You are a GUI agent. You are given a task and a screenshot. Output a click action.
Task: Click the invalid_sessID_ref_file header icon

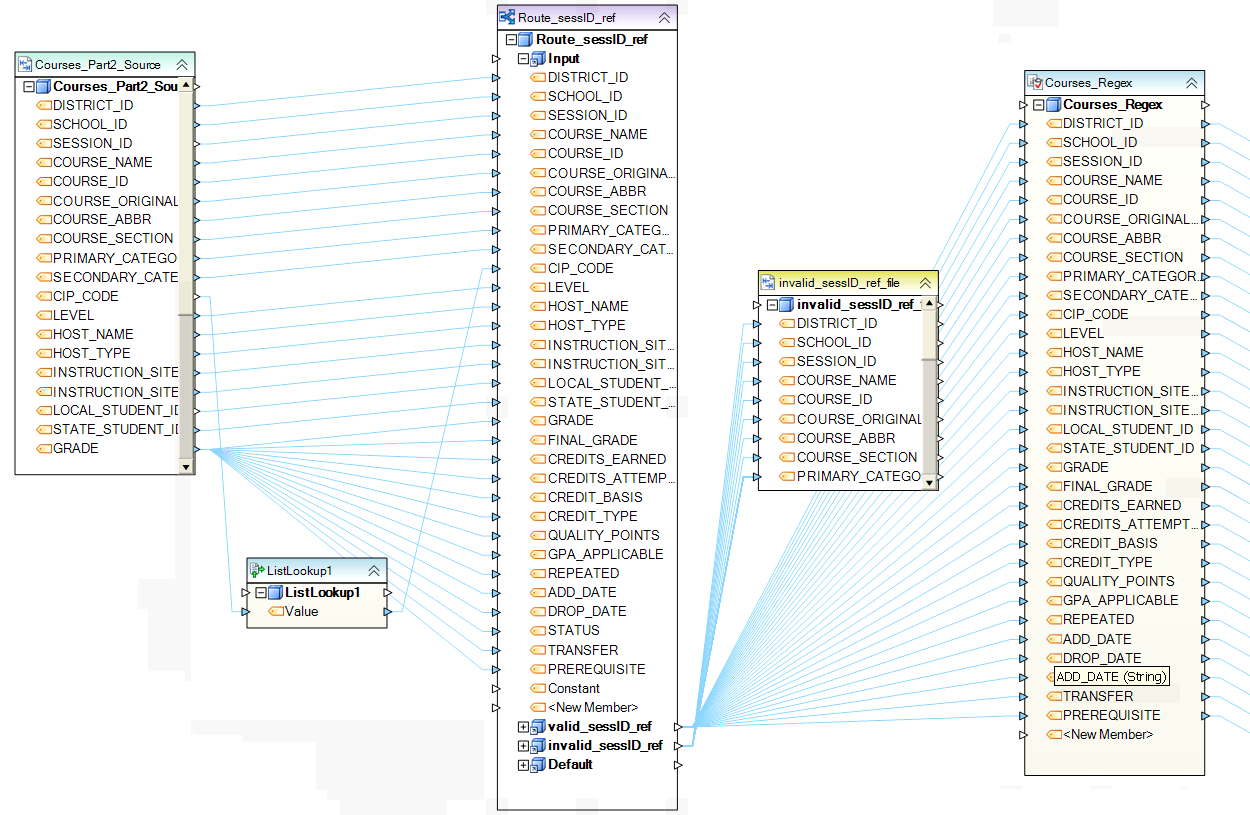click(768, 284)
